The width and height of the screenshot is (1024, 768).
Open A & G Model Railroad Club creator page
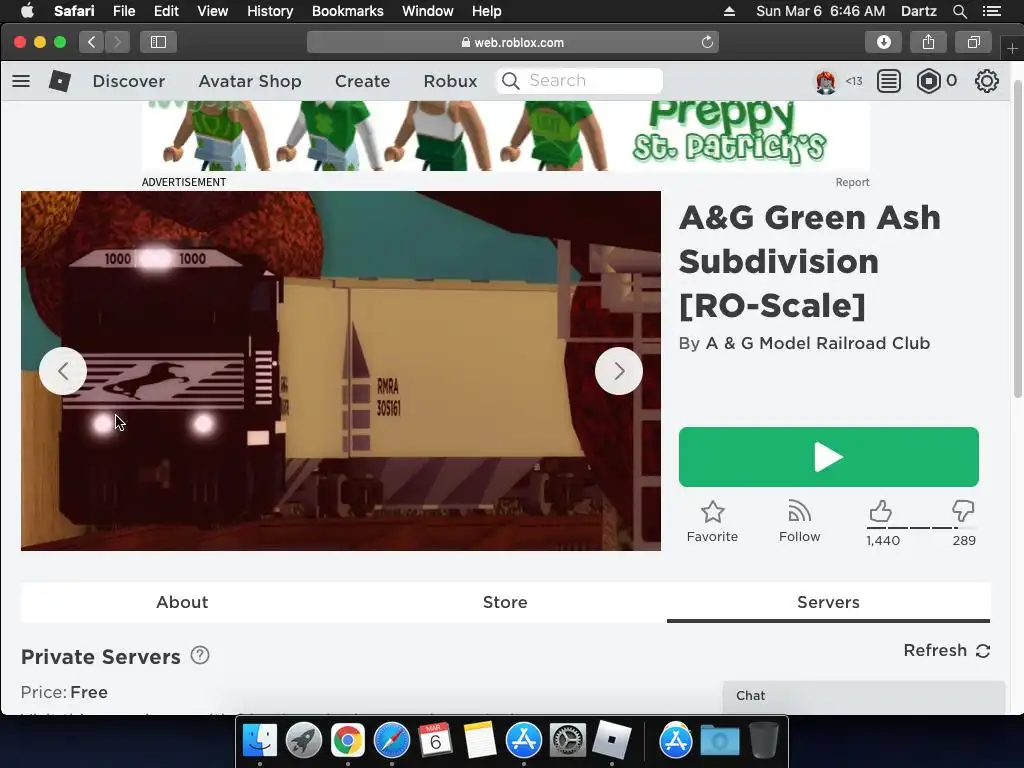[x=818, y=344]
